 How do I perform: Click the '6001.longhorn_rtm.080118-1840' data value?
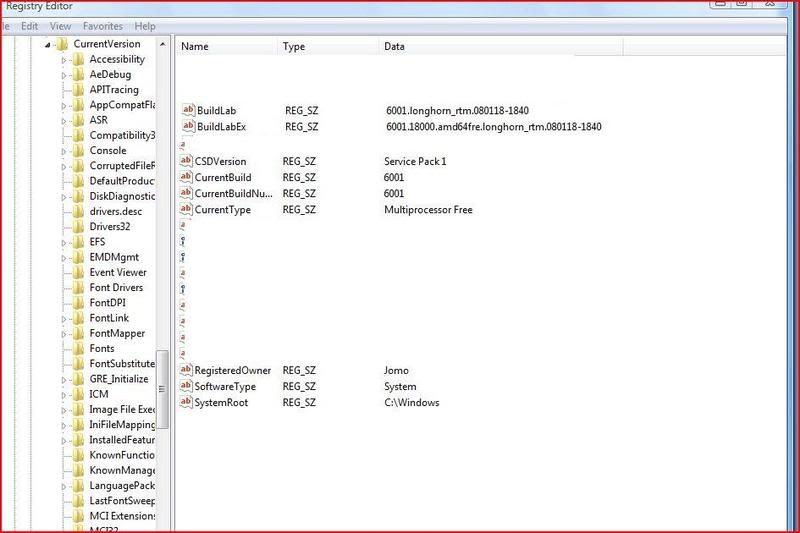(x=457, y=111)
